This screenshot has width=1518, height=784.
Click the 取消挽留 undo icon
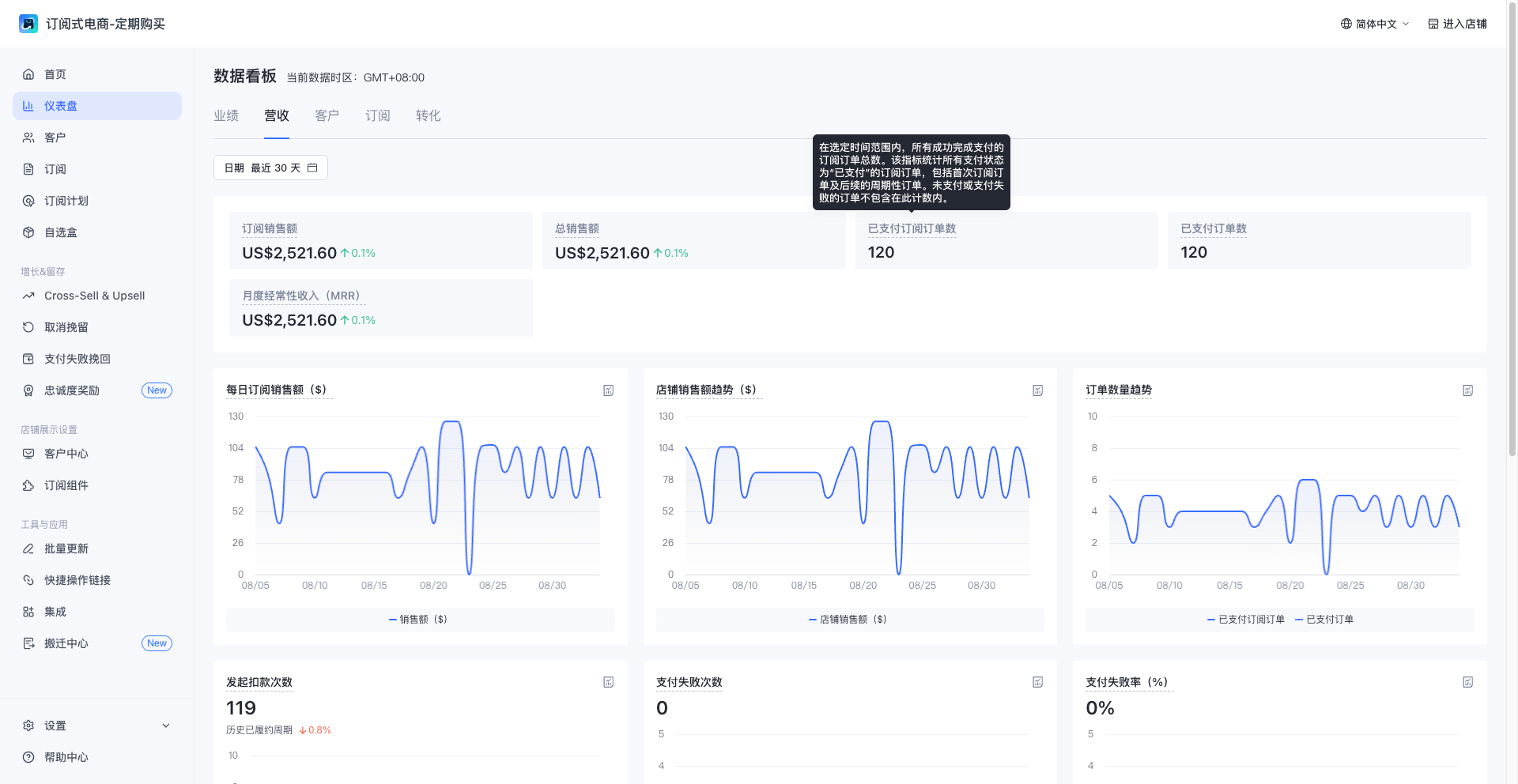pos(28,327)
